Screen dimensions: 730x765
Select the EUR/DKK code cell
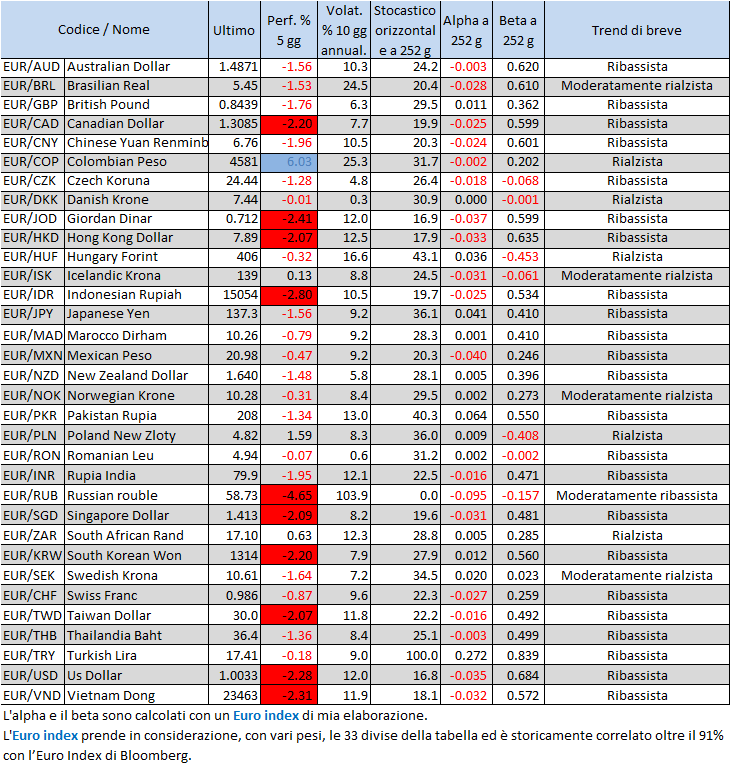click(33, 200)
